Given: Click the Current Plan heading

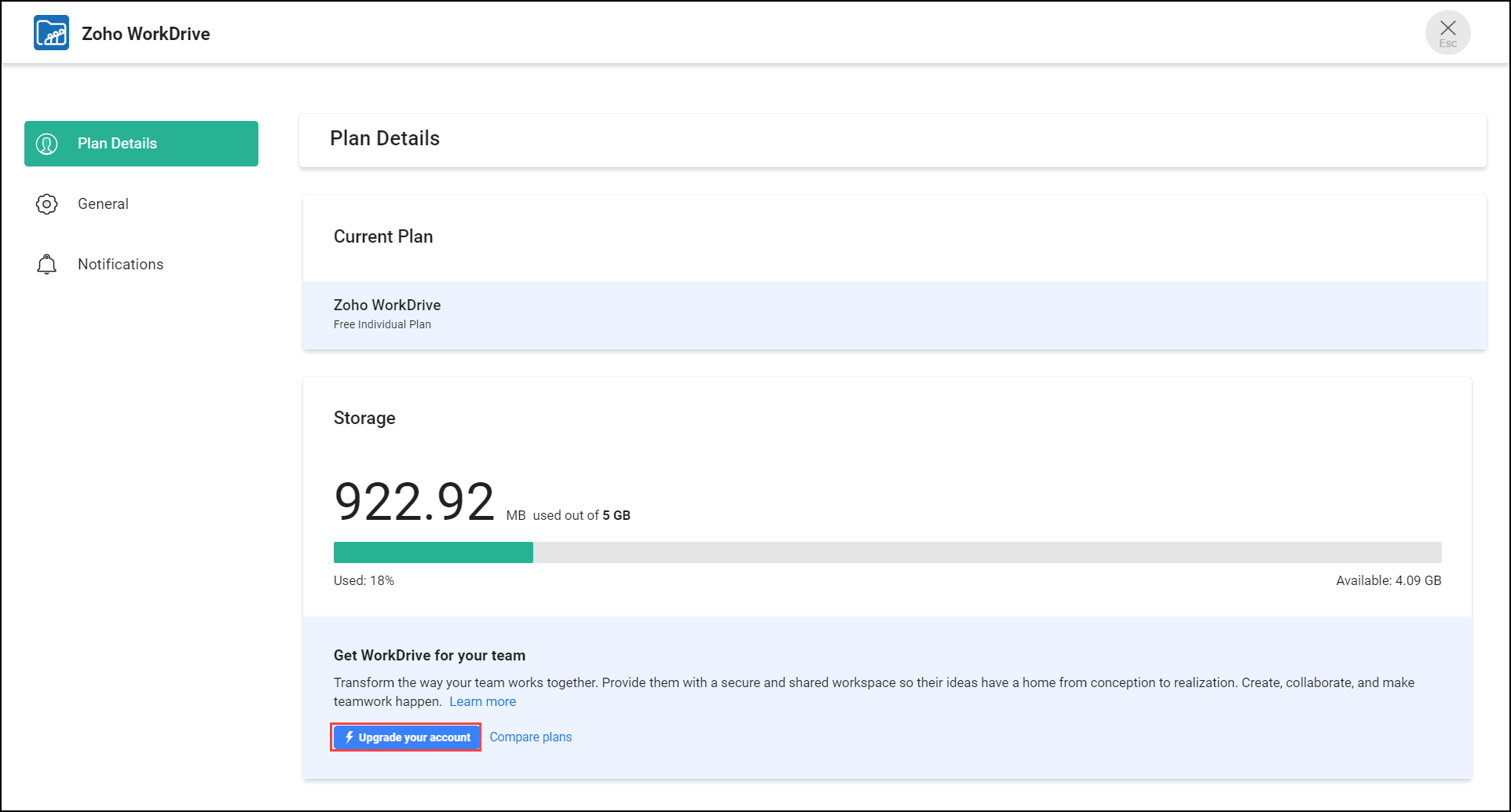Looking at the screenshot, I should coord(383,237).
